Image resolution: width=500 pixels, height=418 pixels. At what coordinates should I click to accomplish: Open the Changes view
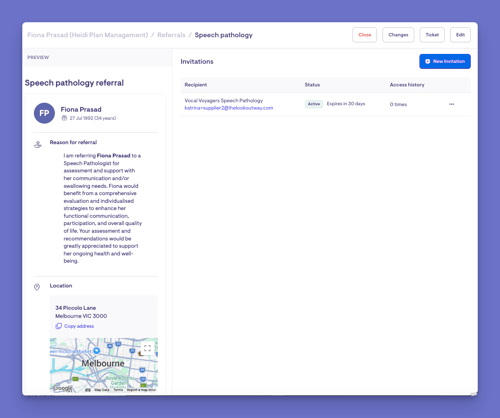(398, 35)
